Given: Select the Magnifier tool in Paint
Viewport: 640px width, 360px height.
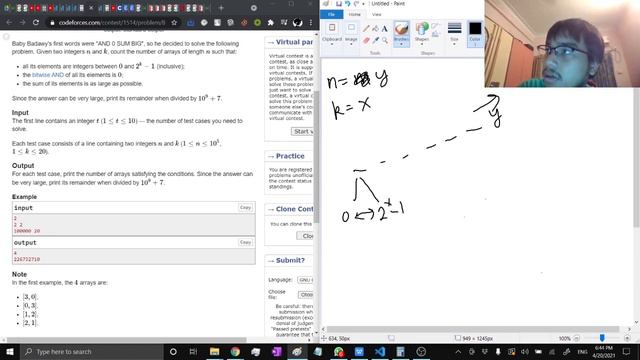Looking at the screenshot, I should 384,40.
